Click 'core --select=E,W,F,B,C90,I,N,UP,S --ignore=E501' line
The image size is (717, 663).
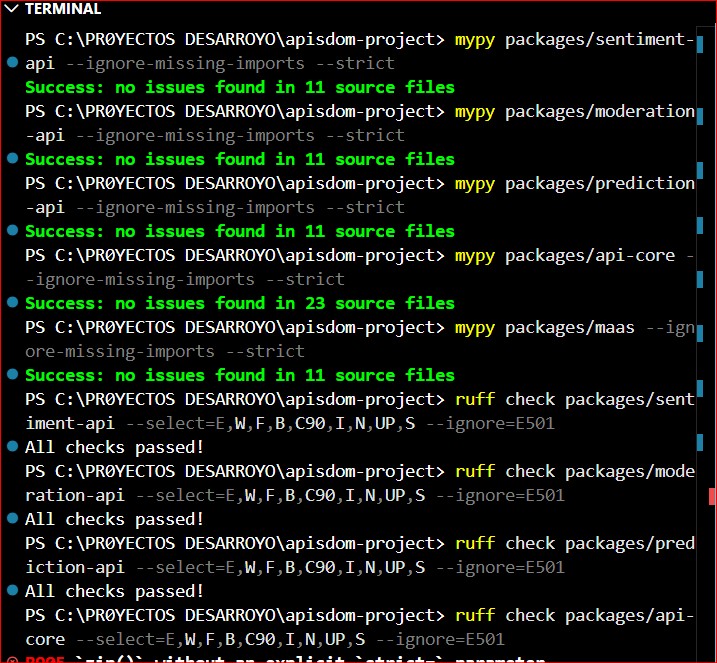point(265,640)
